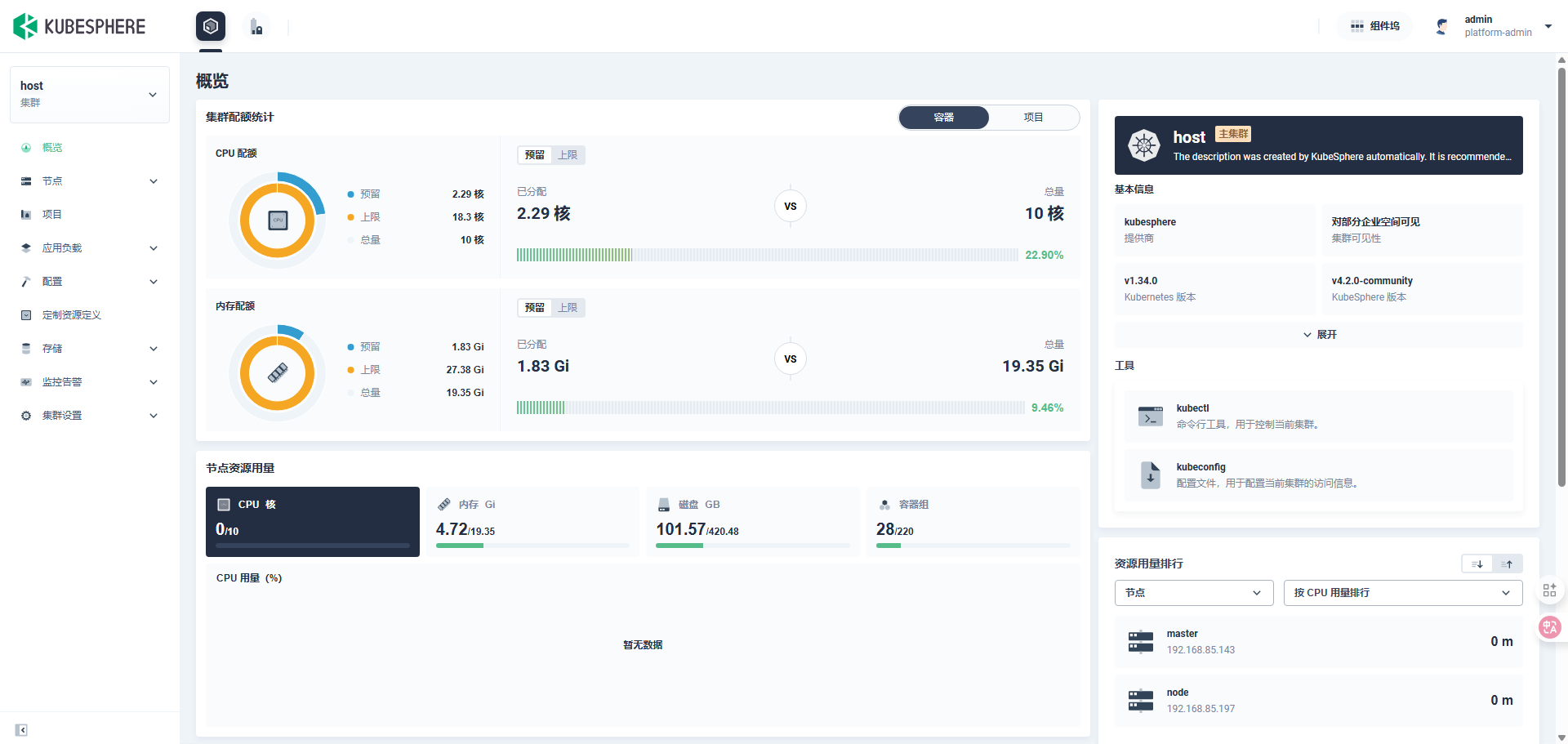Open the workbench cube icon in top bar

click(x=211, y=26)
